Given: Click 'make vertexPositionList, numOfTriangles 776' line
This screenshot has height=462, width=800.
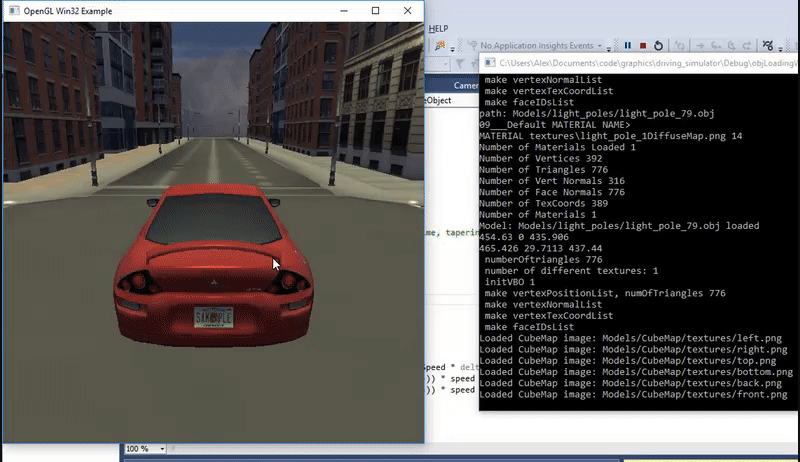Looking at the screenshot, I should (605, 293).
